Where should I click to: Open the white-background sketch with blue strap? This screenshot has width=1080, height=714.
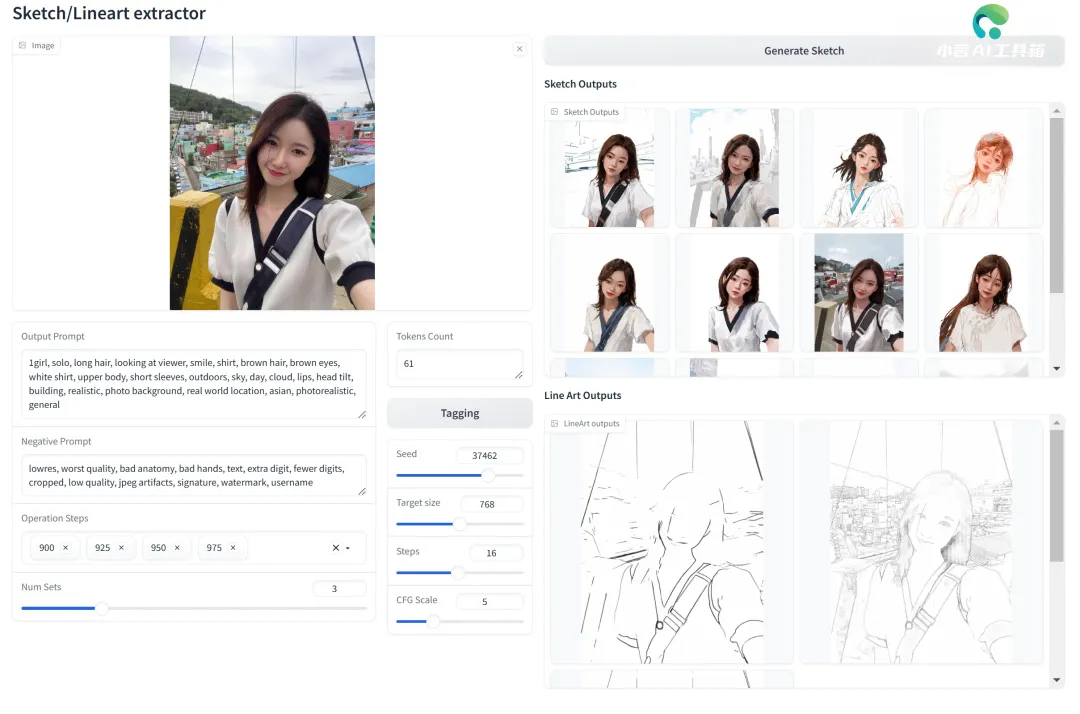click(610, 293)
